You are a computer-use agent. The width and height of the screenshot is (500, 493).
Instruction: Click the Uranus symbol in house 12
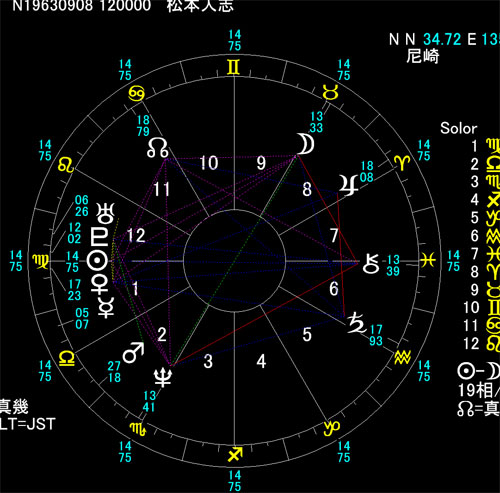[x=105, y=213]
